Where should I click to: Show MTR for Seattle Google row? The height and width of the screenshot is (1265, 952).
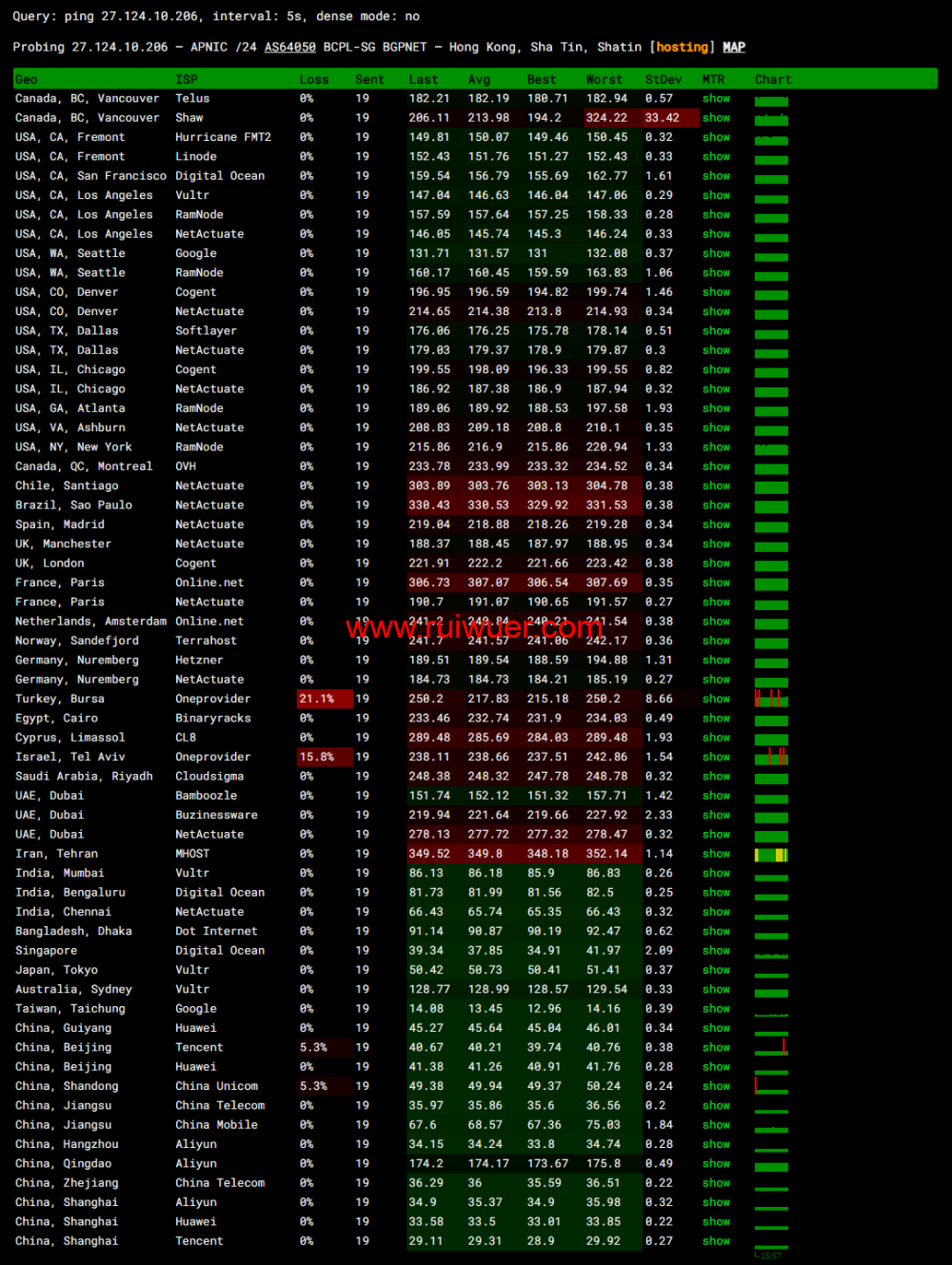point(716,254)
